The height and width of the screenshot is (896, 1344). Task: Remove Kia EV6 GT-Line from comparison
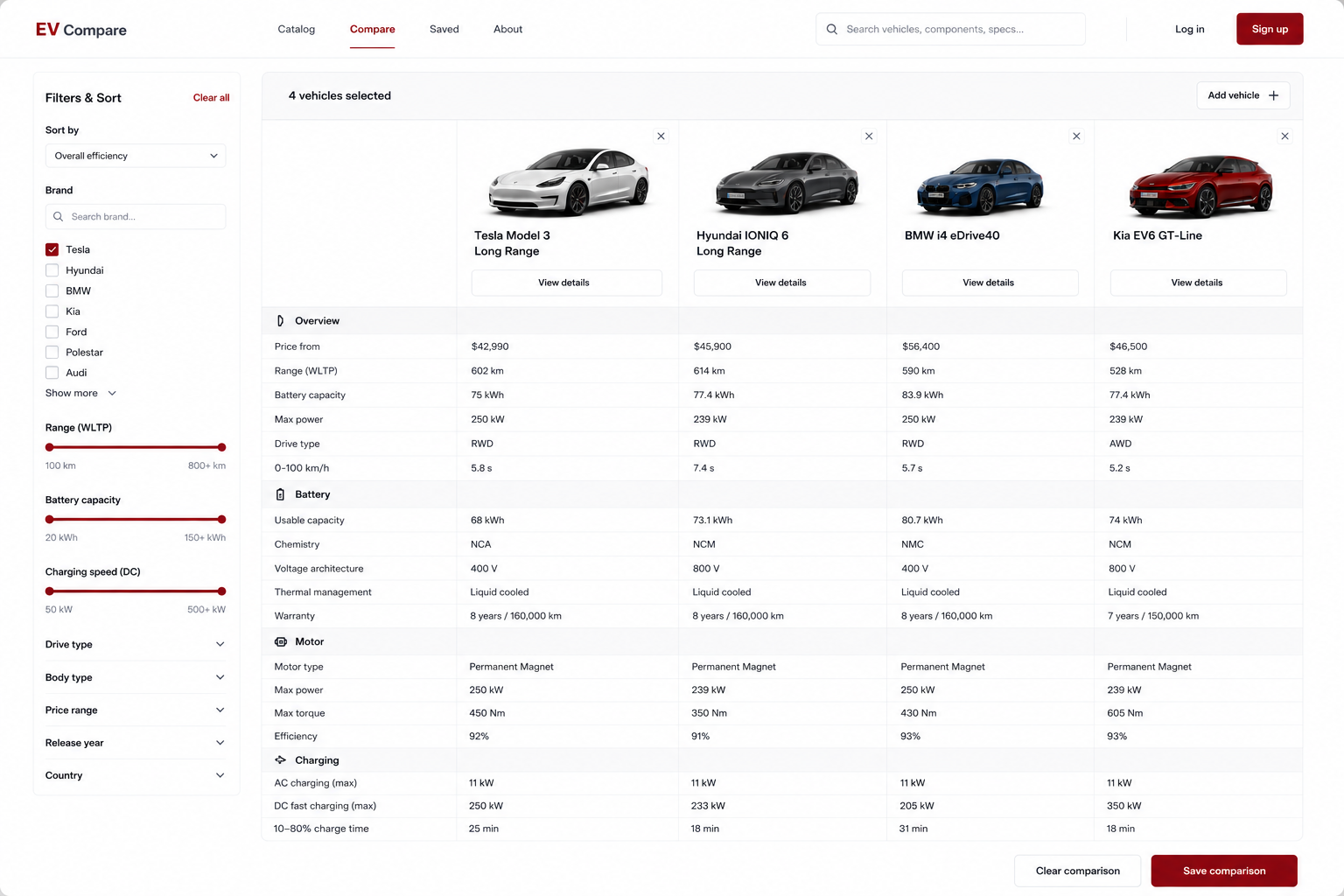pyautogui.click(x=1284, y=136)
